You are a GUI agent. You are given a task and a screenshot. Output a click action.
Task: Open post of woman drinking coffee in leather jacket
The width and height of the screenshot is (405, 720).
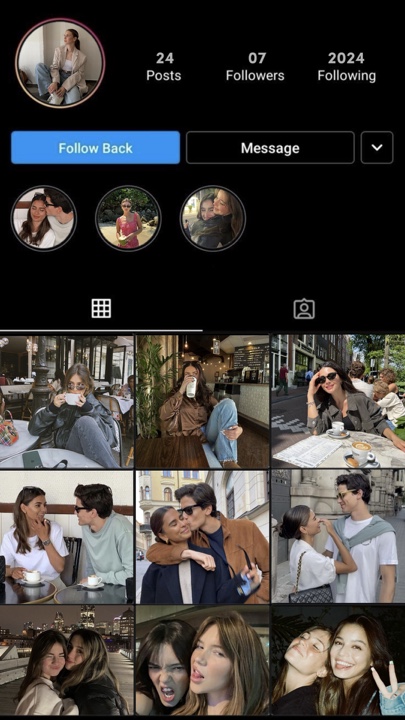[x=67, y=402]
